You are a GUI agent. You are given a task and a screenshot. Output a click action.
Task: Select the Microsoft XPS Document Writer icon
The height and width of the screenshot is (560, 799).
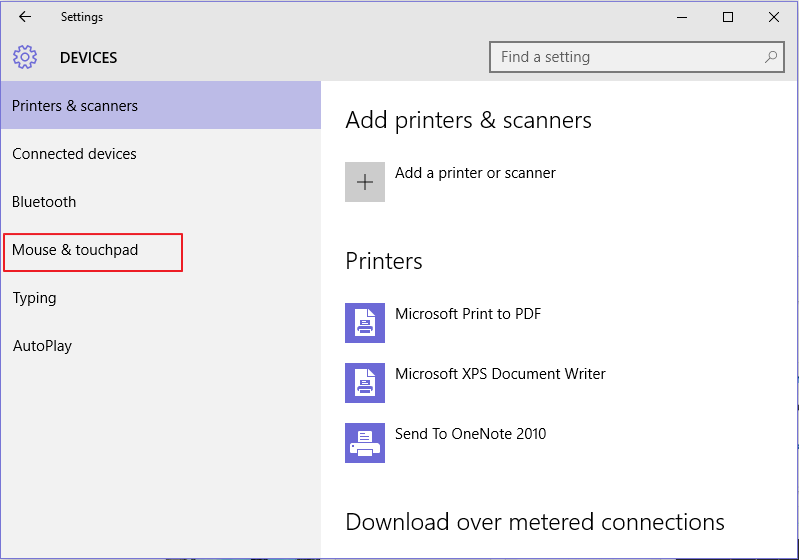point(365,383)
